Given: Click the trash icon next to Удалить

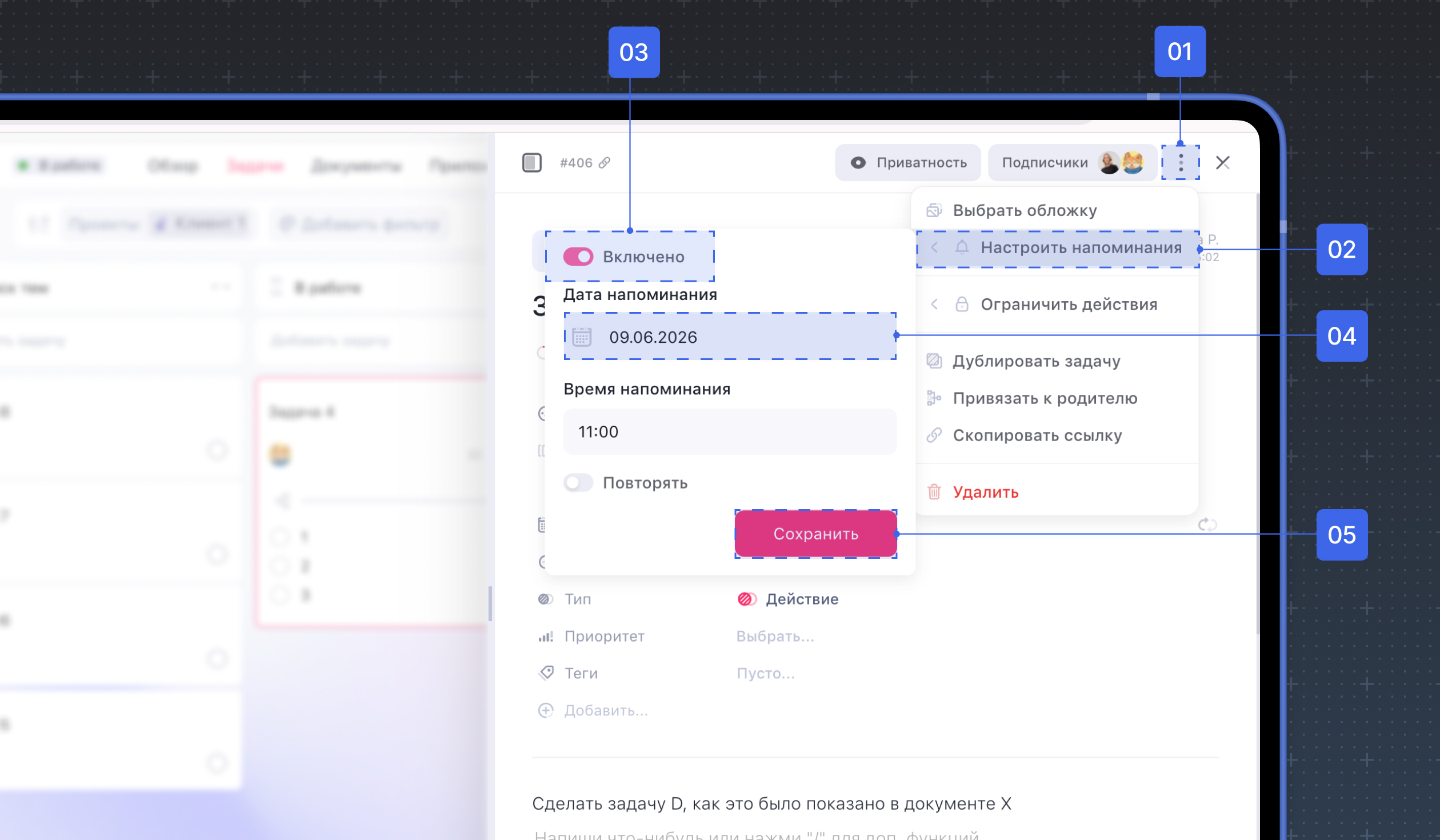Looking at the screenshot, I should [x=934, y=492].
